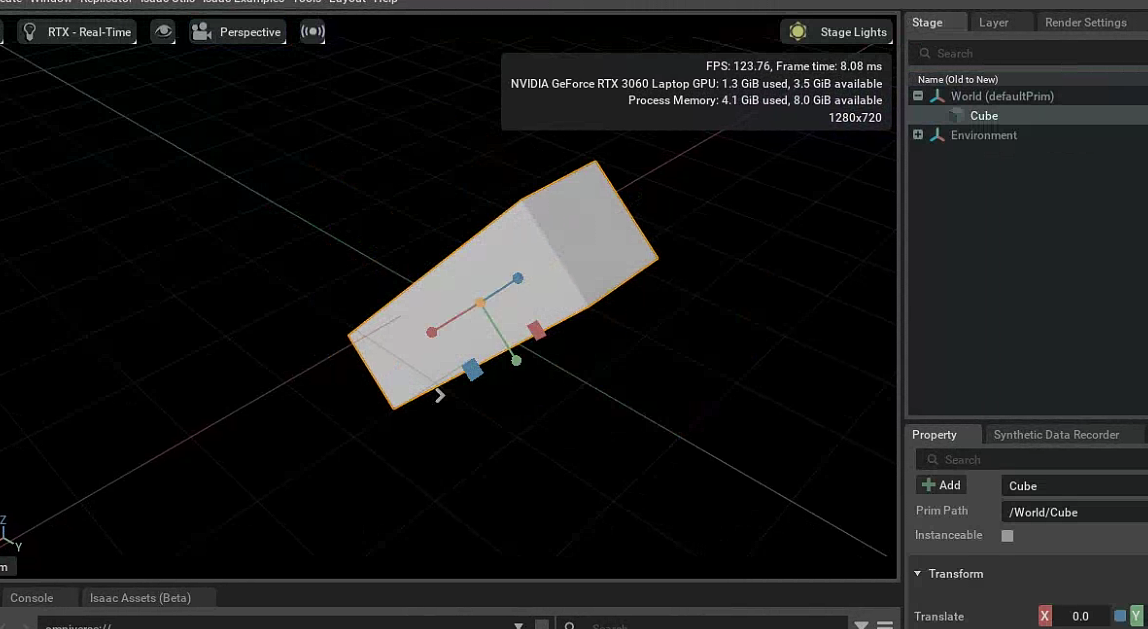The width and height of the screenshot is (1148, 629).
Task: Click the Cube name field
Action: [x=1074, y=486]
